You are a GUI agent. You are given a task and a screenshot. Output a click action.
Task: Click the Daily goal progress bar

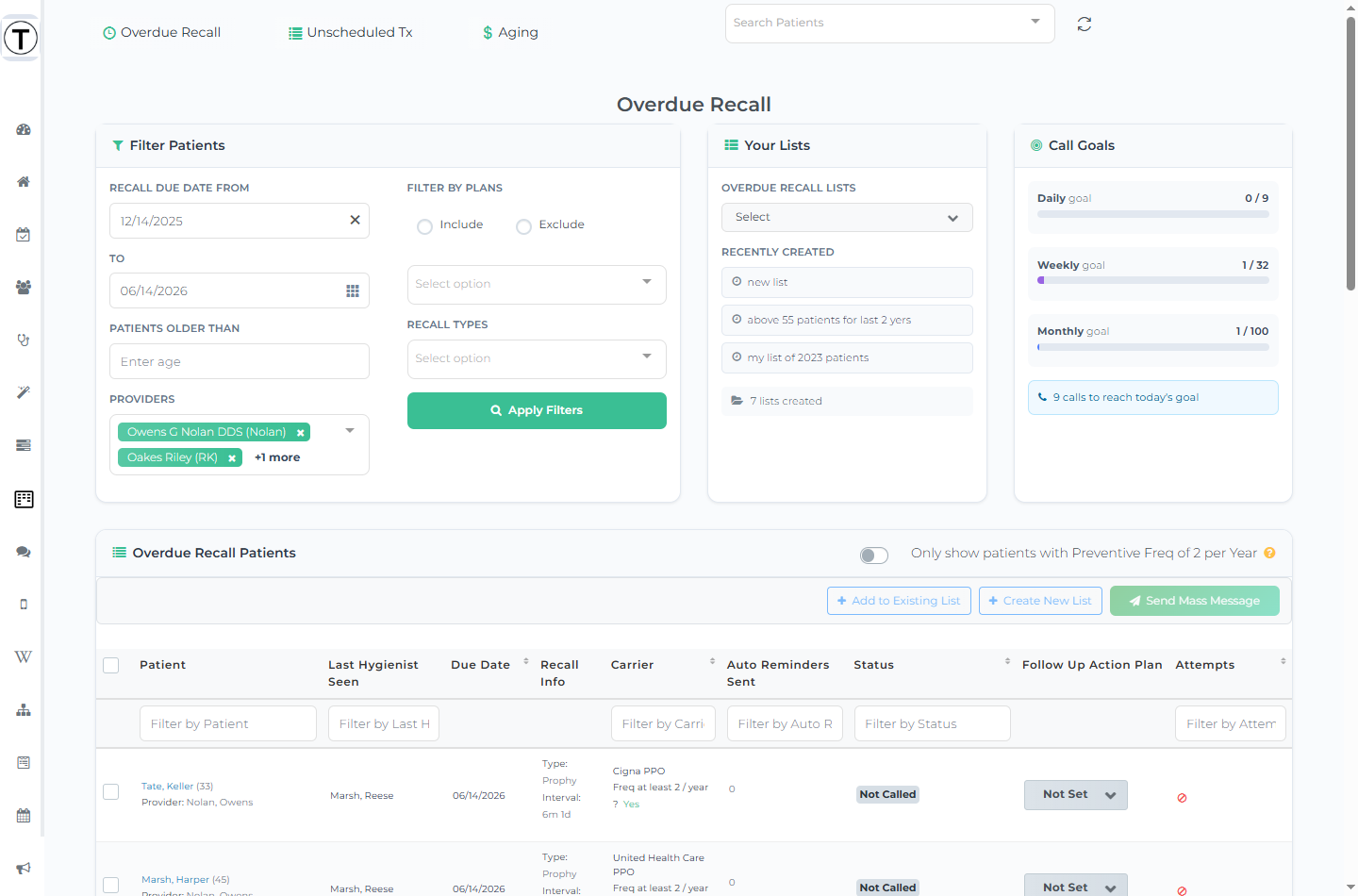tap(1153, 214)
